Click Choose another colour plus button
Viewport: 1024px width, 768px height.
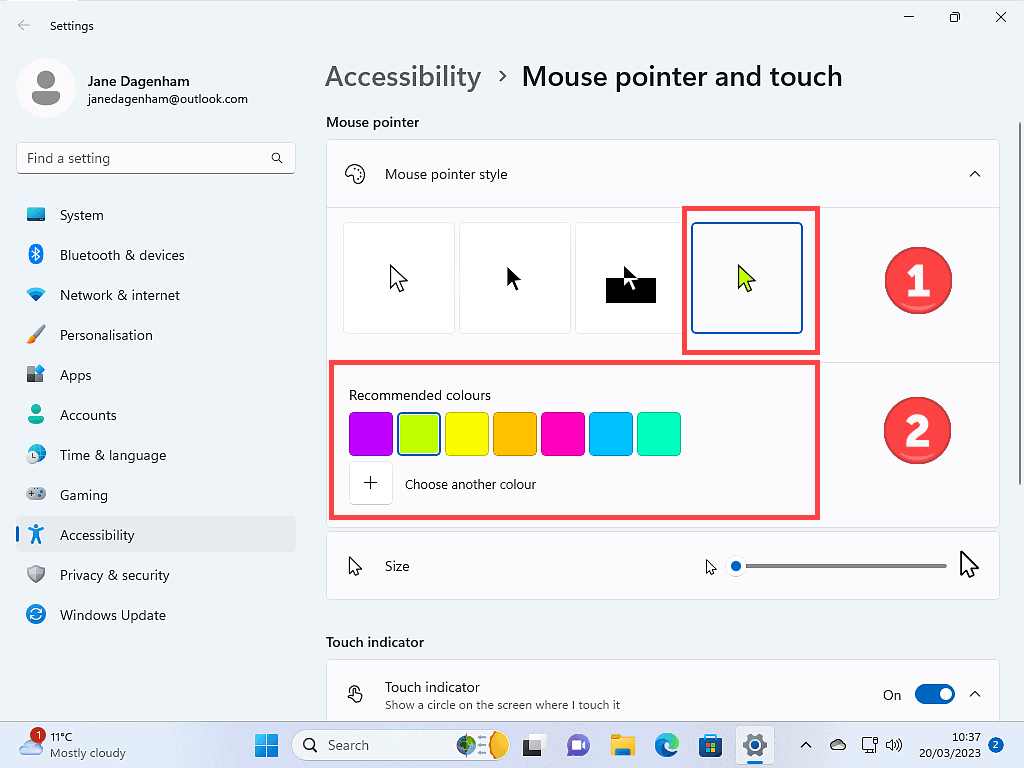point(371,484)
